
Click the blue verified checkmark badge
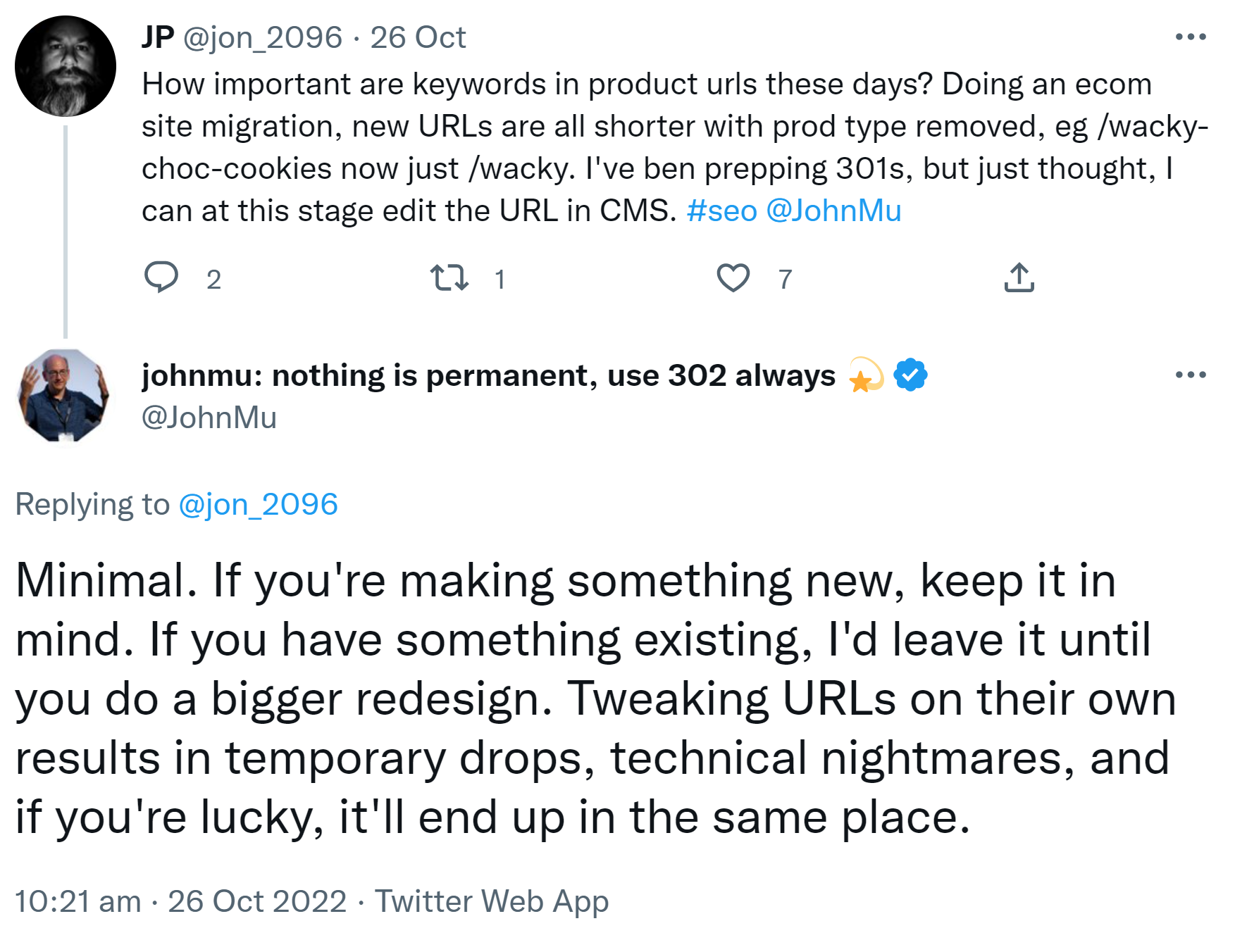[910, 375]
